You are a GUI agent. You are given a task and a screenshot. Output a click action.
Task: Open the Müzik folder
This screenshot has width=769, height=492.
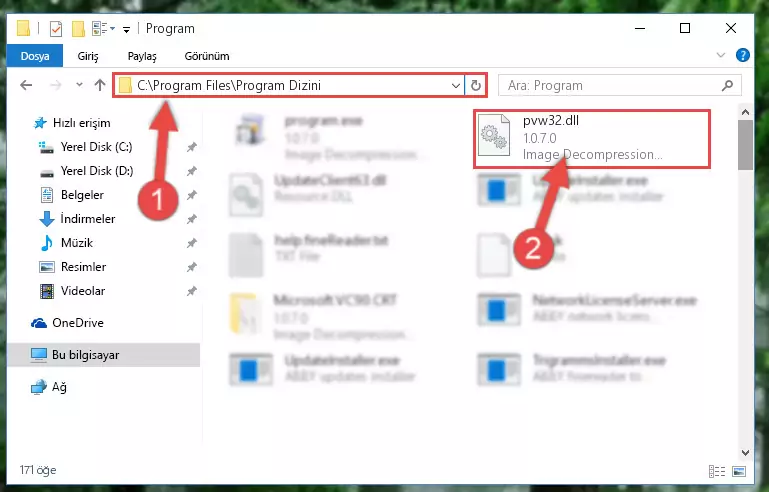[77, 243]
